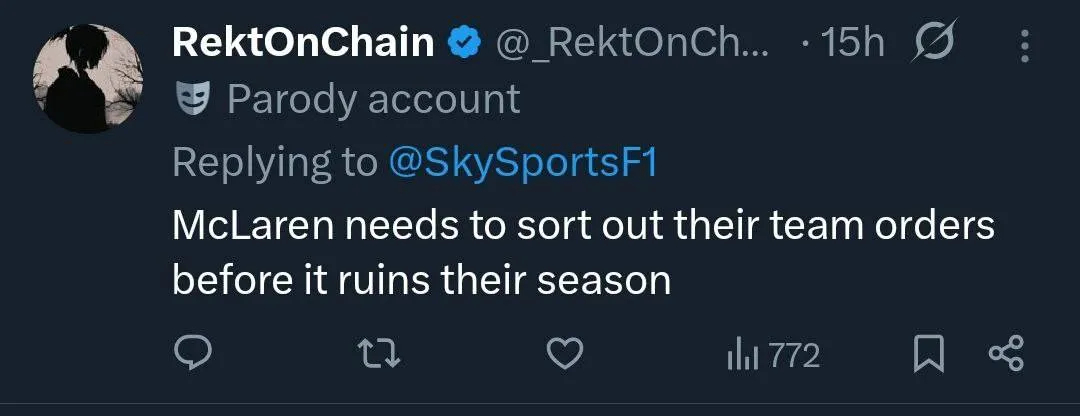The image size is (1080, 416).
Task: Share the tweet via the share icon
Action: point(1006,354)
